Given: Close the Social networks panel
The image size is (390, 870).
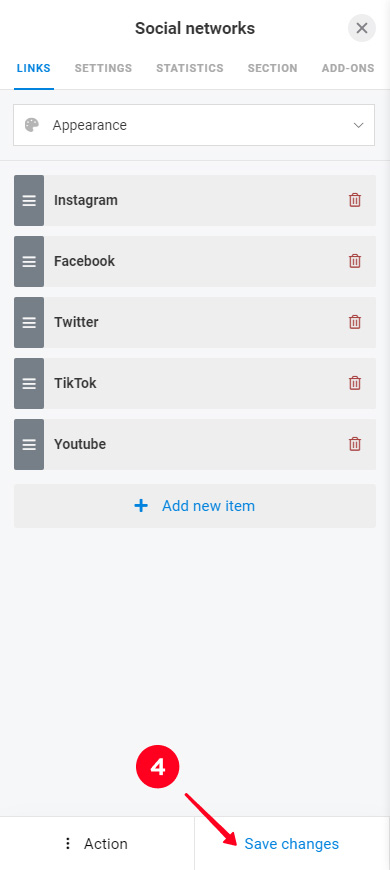Looking at the screenshot, I should (x=362, y=28).
